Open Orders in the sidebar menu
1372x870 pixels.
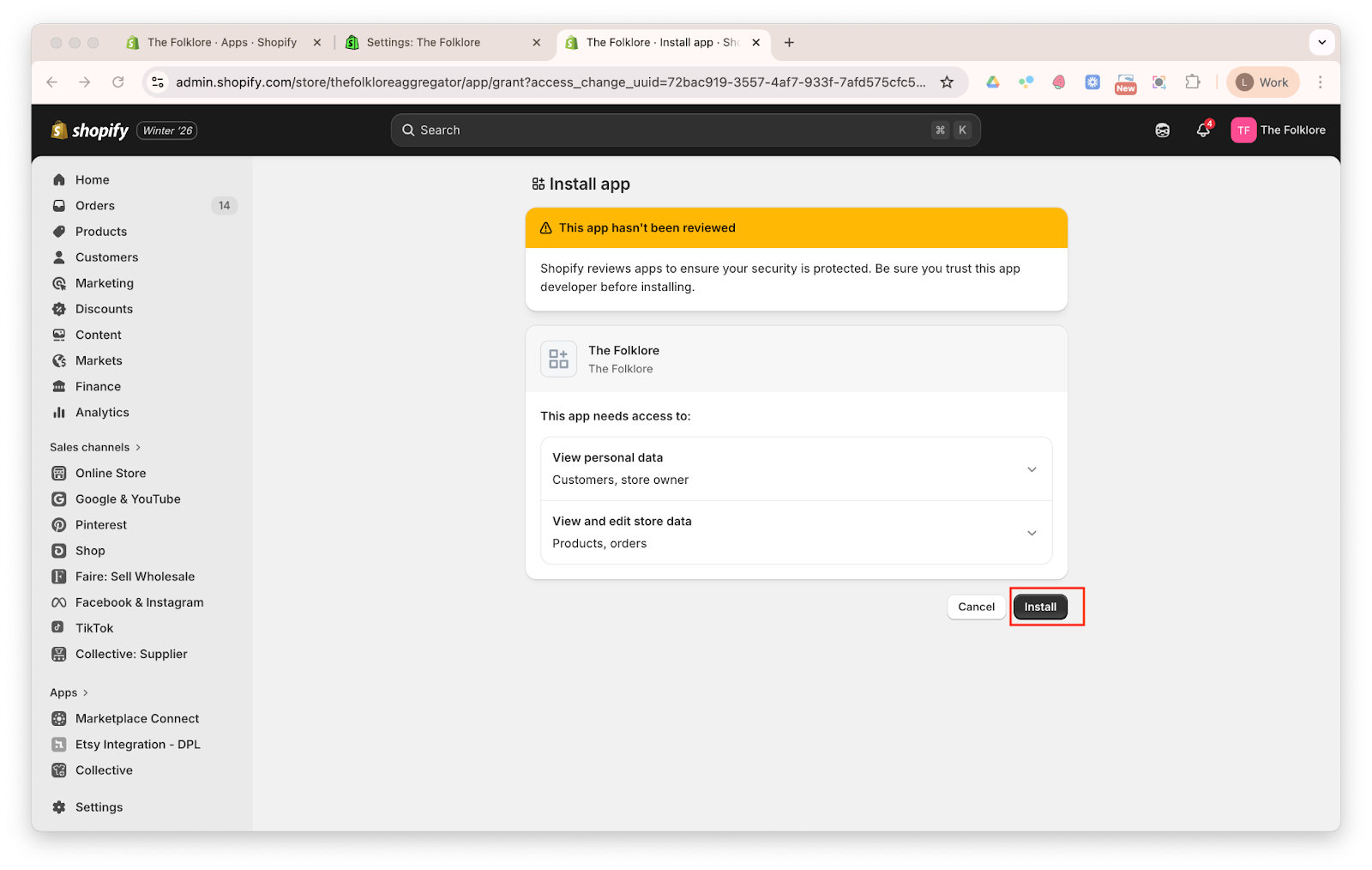coord(95,206)
